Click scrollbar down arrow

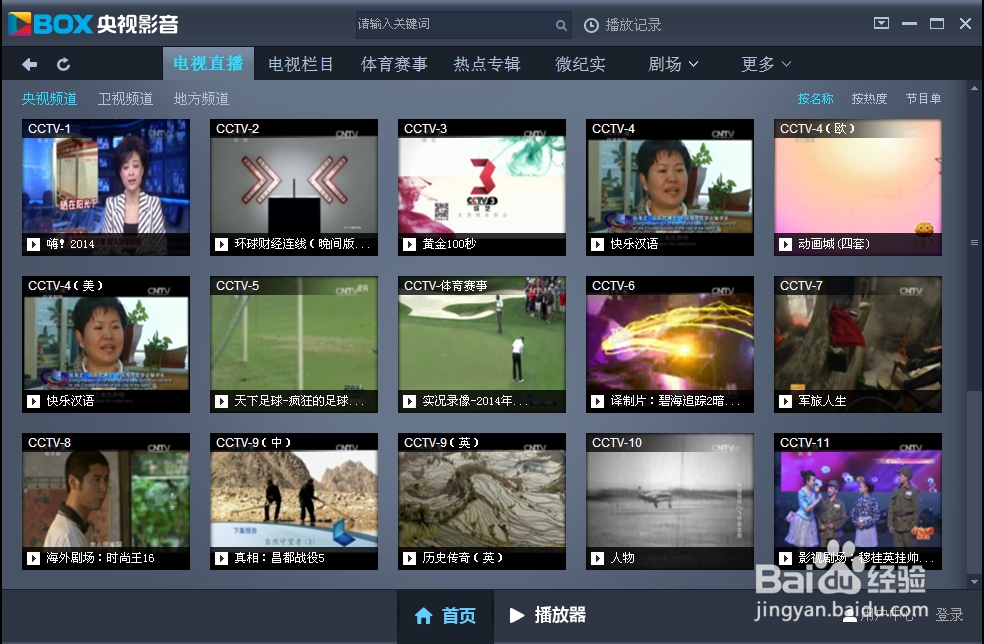click(x=974, y=581)
